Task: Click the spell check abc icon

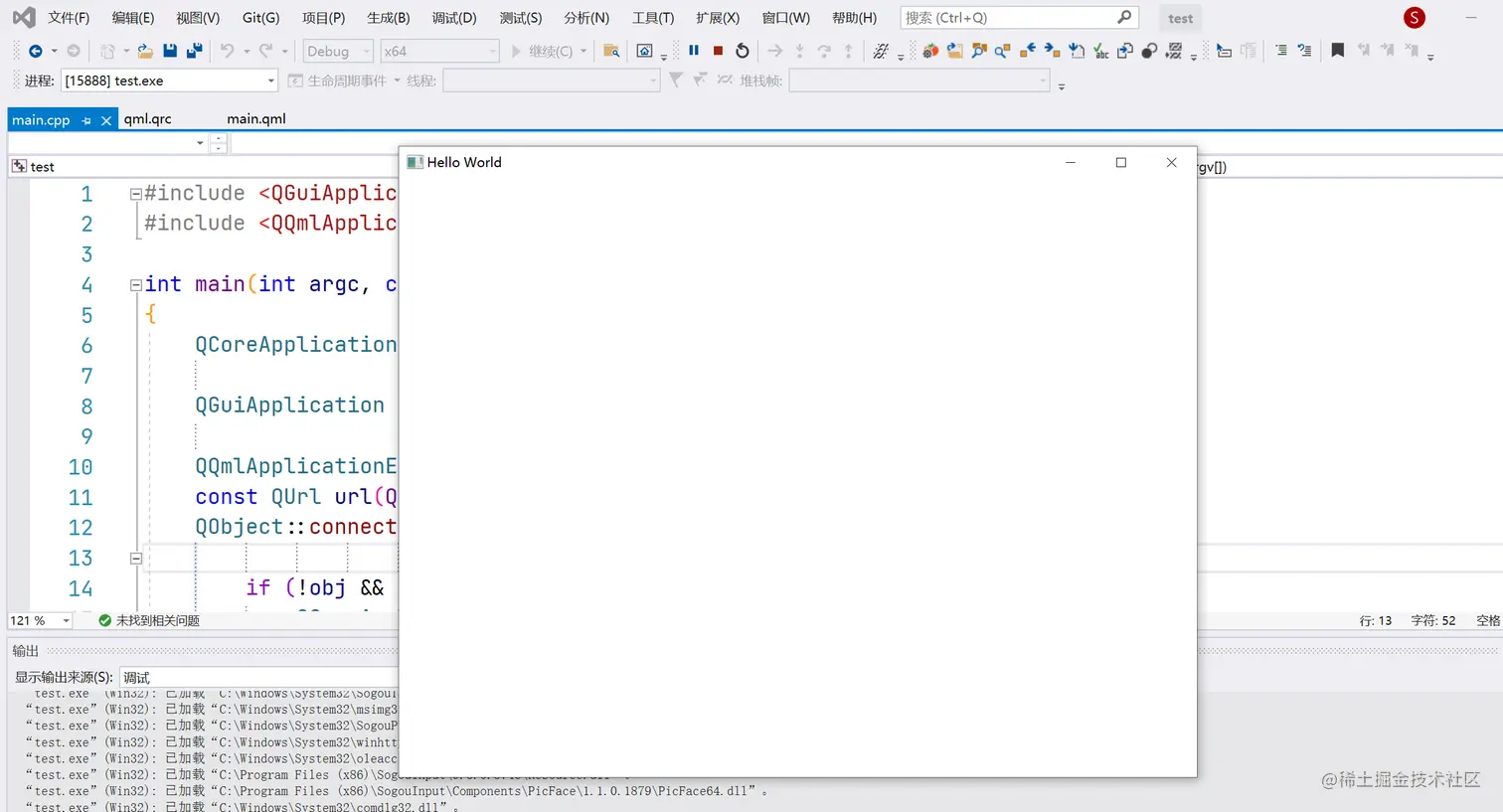Action: pos(1101,51)
